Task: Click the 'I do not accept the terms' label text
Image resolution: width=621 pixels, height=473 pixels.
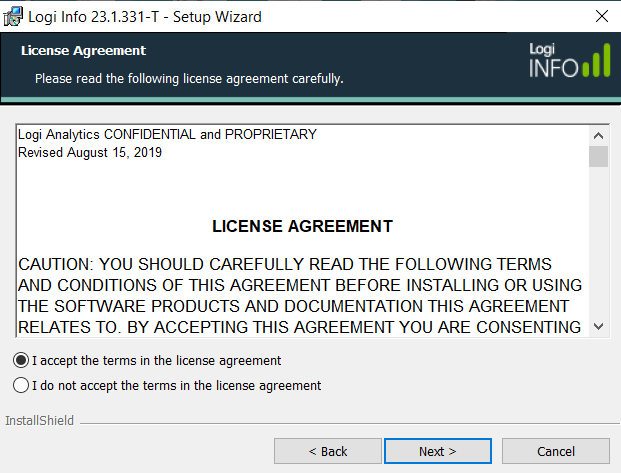Action: [x=176, y=385]
